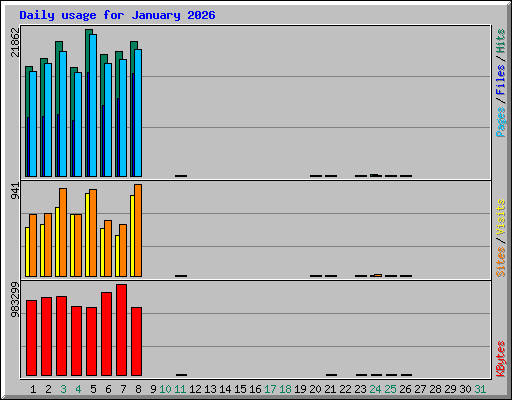This screenshot has height=400, width=512.
Task: Click day 24 on the x-axis
Action: [375, 389]
